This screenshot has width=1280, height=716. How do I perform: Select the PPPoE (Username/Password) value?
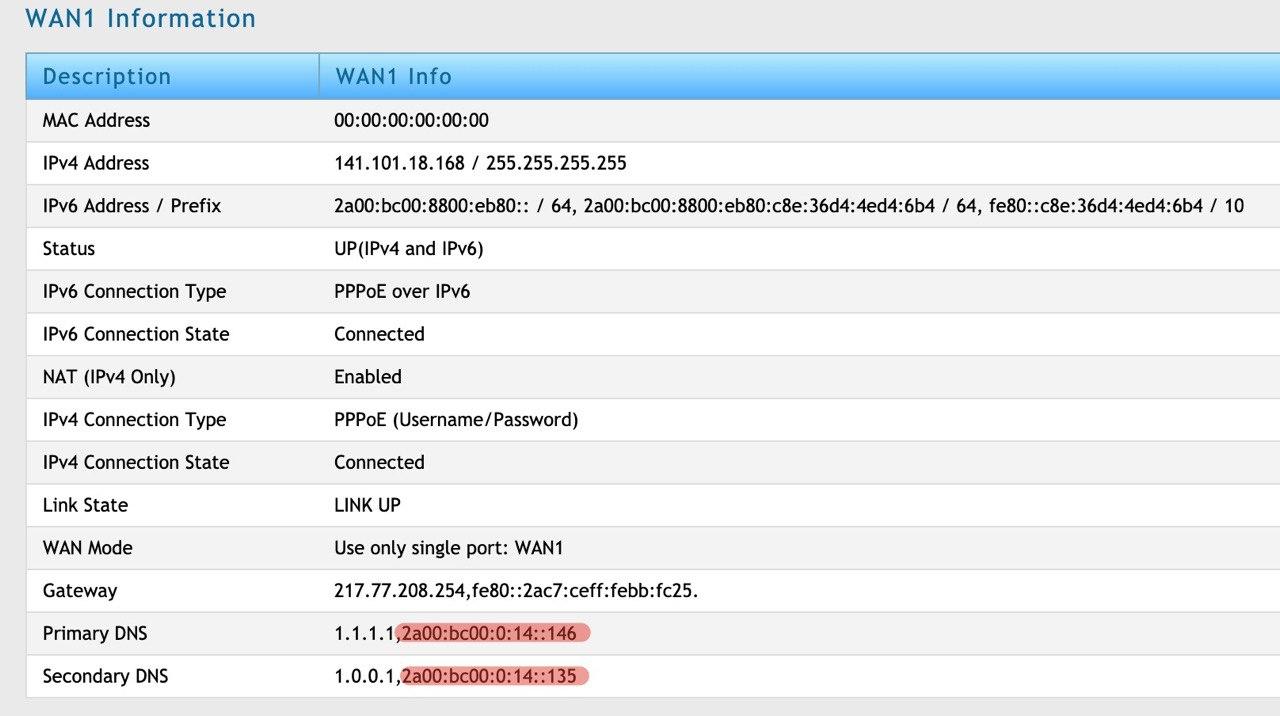click(x=456, y=420)
